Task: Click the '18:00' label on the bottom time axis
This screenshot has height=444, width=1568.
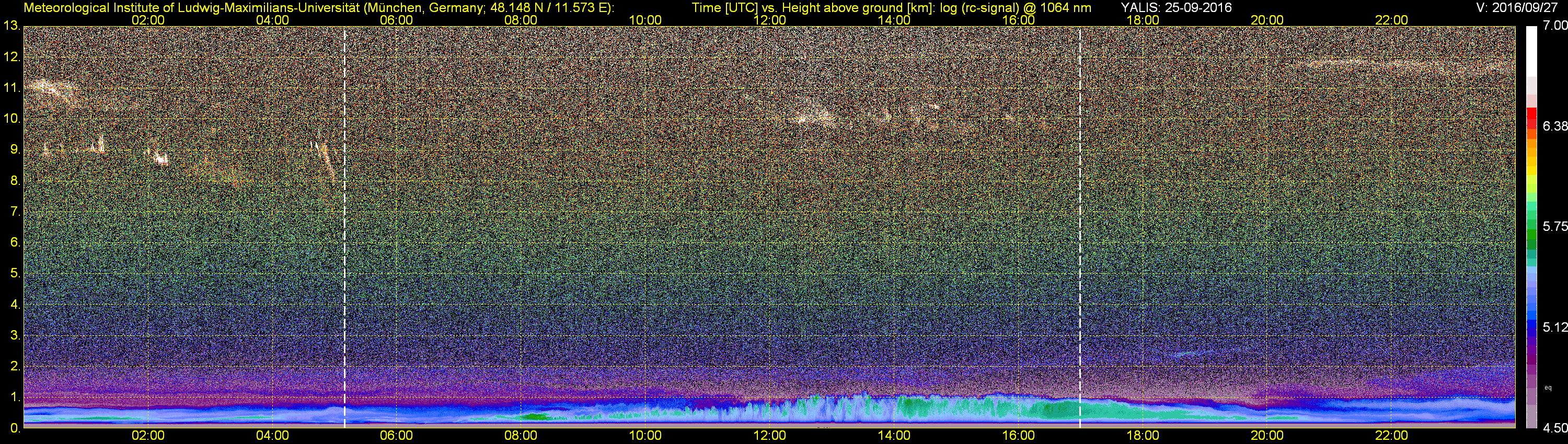Action: (1143, 436)
